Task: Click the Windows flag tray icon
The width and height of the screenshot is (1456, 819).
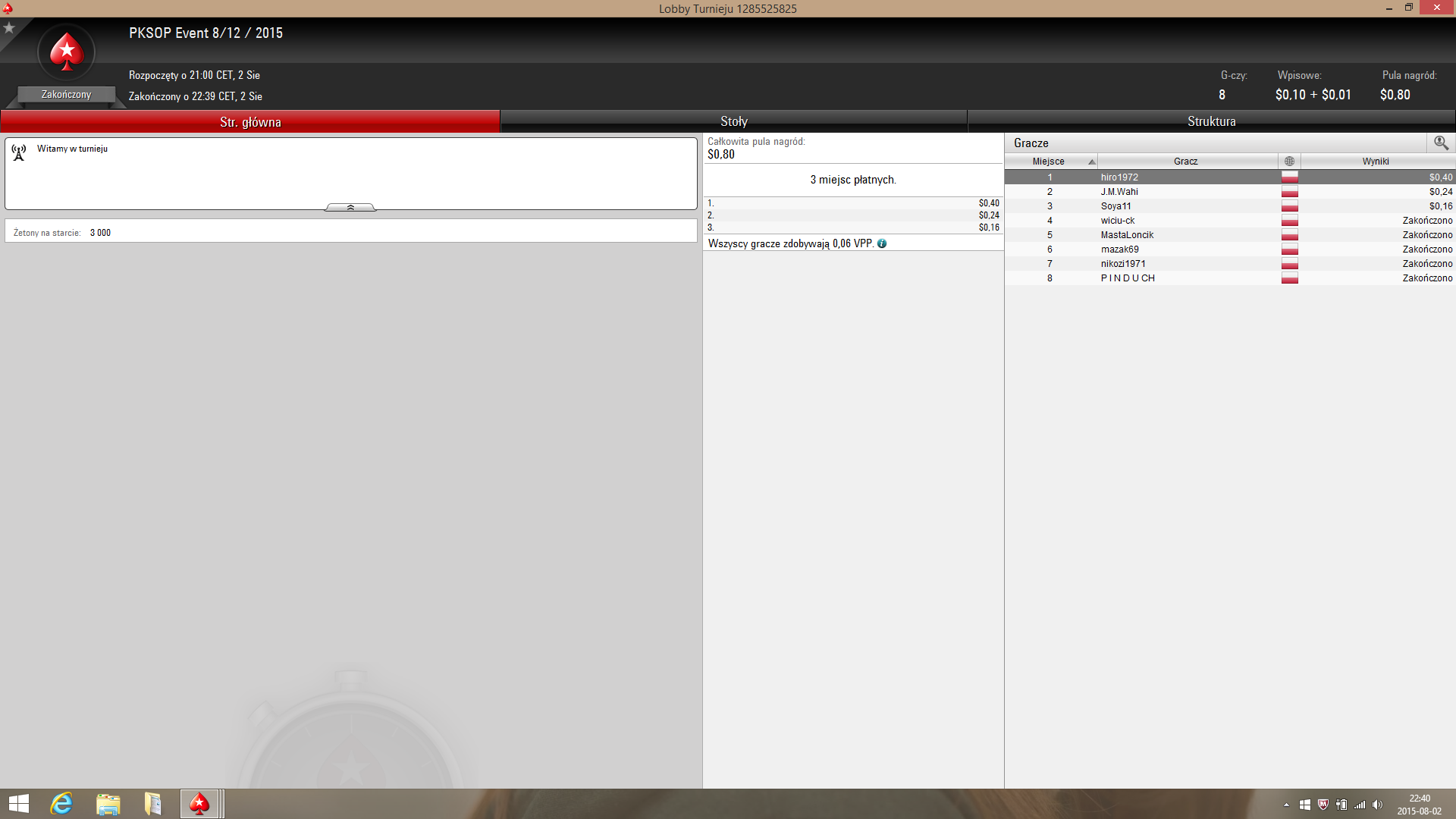Action: (x=1304, y=805)
